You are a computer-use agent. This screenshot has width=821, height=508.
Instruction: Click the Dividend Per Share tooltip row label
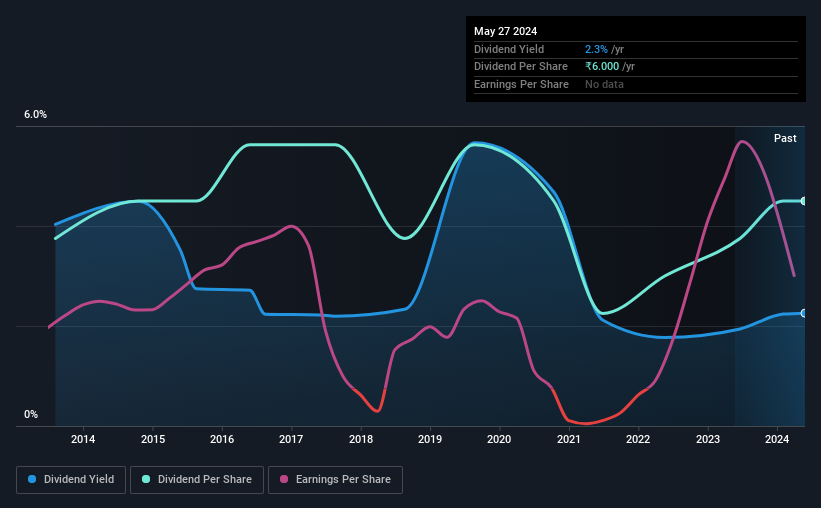520,67
